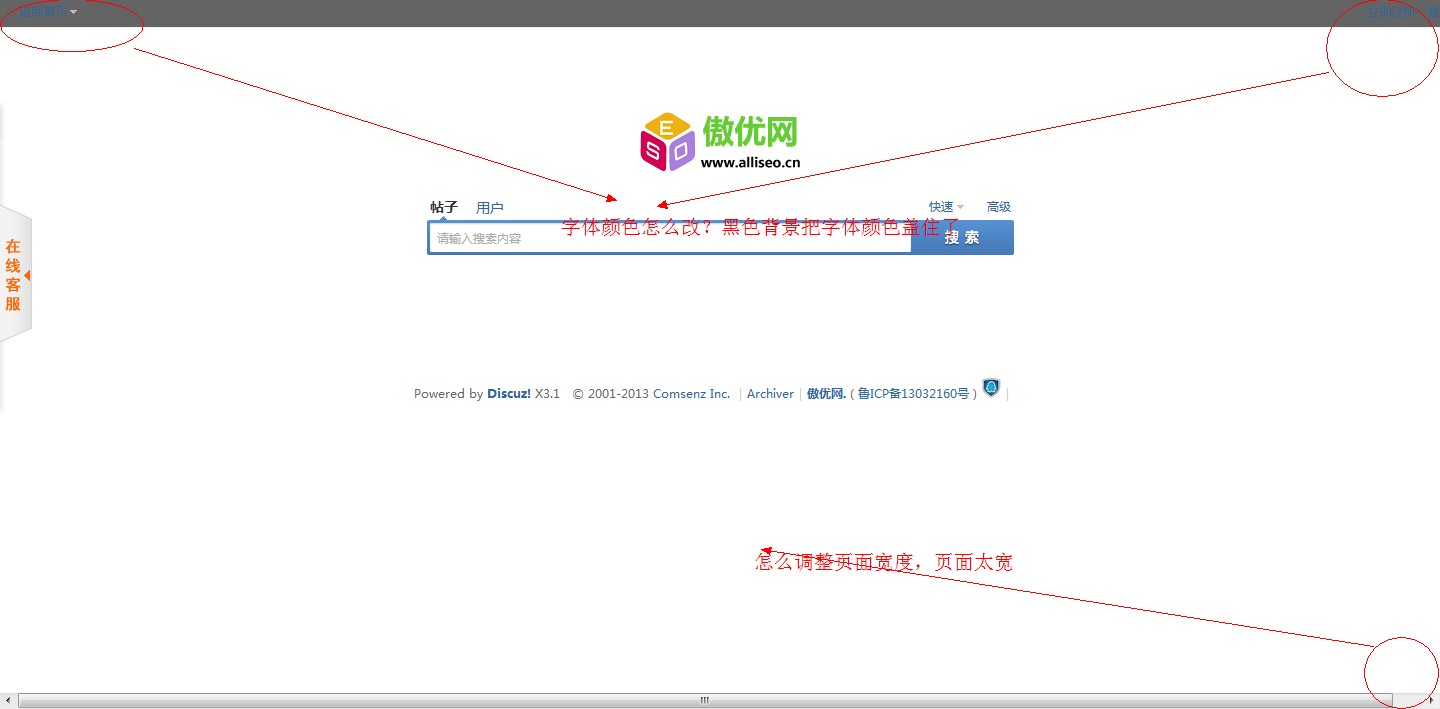Focus the 请输入搜索内容 search box

(670, 238)
